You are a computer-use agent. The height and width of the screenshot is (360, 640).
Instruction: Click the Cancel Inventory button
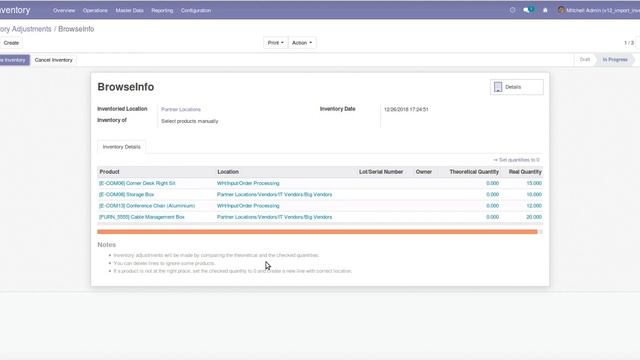pos(53,60)
